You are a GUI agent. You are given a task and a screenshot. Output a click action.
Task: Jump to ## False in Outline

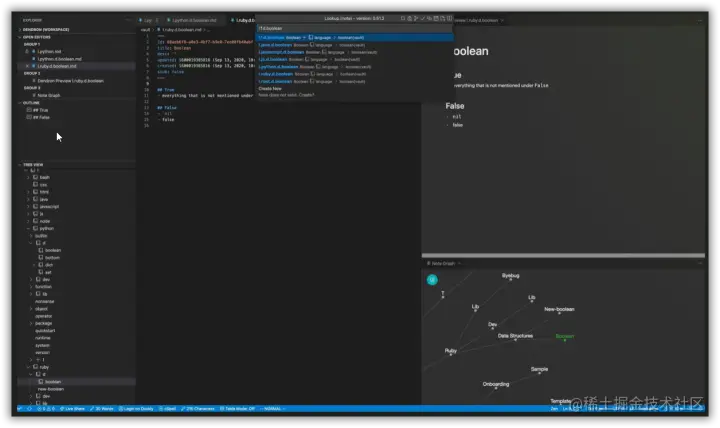pos(41,118)
